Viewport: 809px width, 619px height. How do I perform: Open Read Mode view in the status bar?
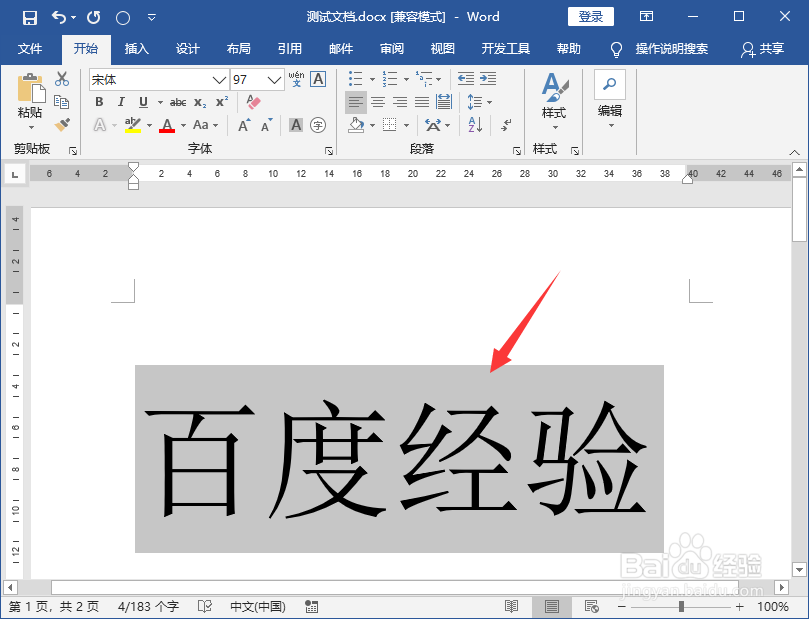[x=511, y=606]
